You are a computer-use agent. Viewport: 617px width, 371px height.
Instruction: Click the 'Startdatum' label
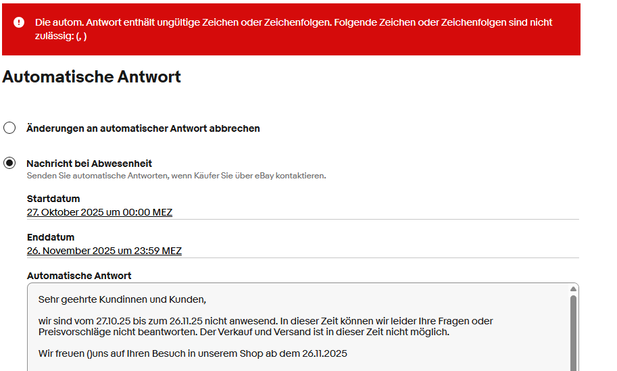coord(54,199)
